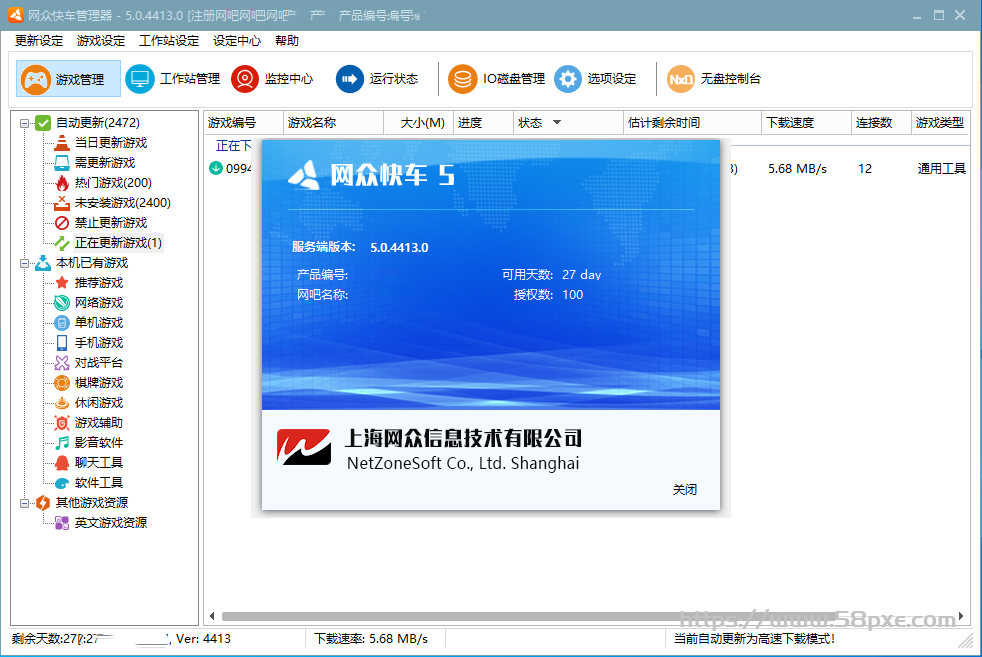Click the 5.0.4413.0 version number in dialog
The width and height of the screenshot is (982, 657).
[399, 247]
